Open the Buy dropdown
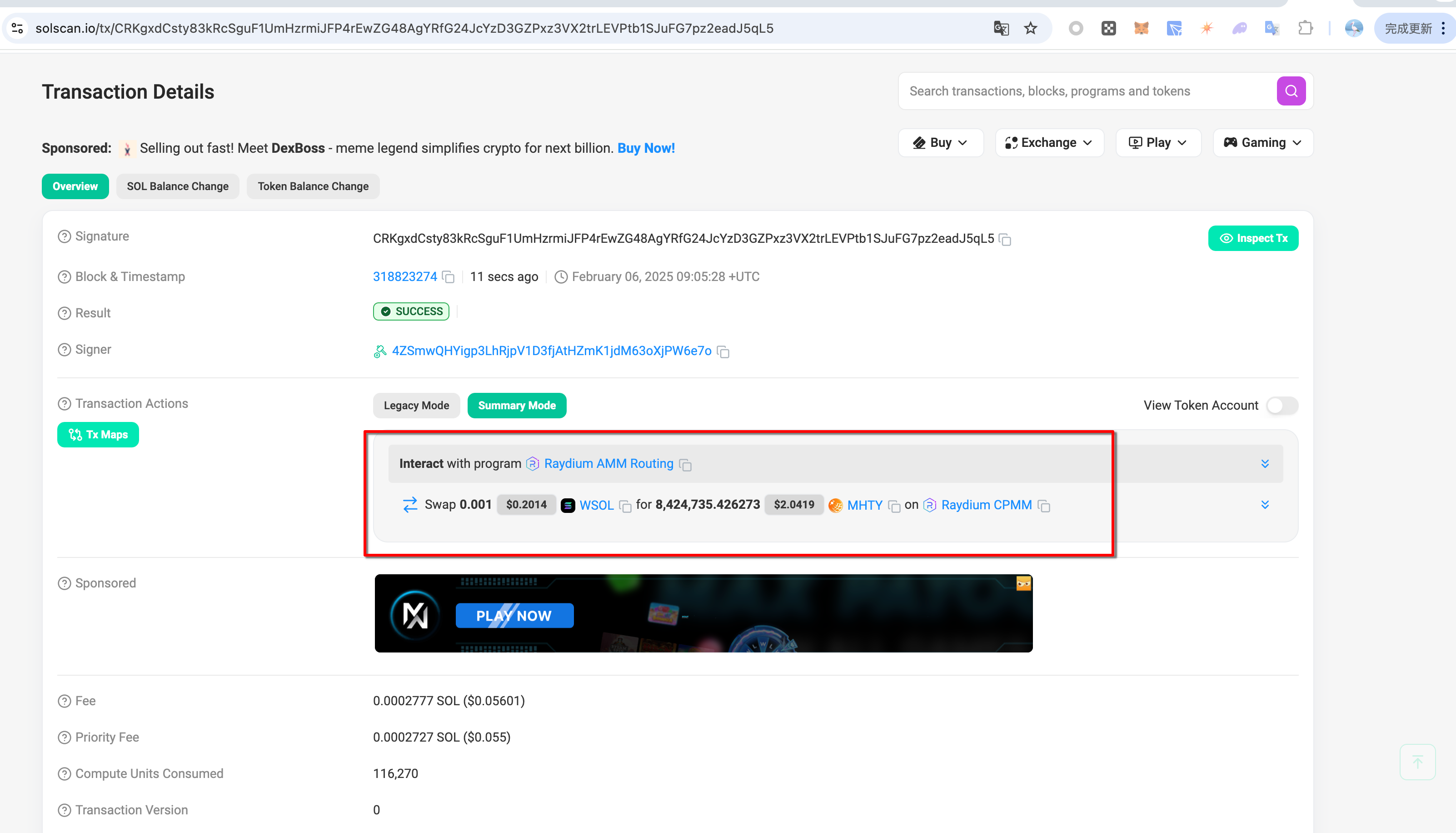The height and width of the screenshot is (833, 1456). point(940,142)
